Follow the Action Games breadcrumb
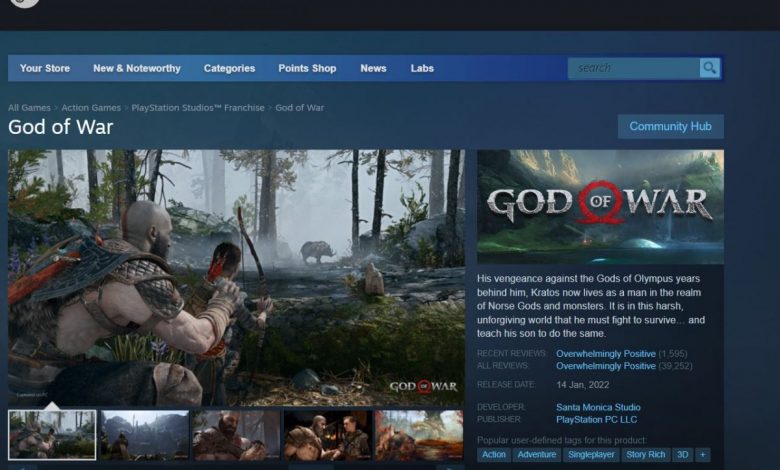The height and width of the screenshot is (470, 780). tap(91, 107)
